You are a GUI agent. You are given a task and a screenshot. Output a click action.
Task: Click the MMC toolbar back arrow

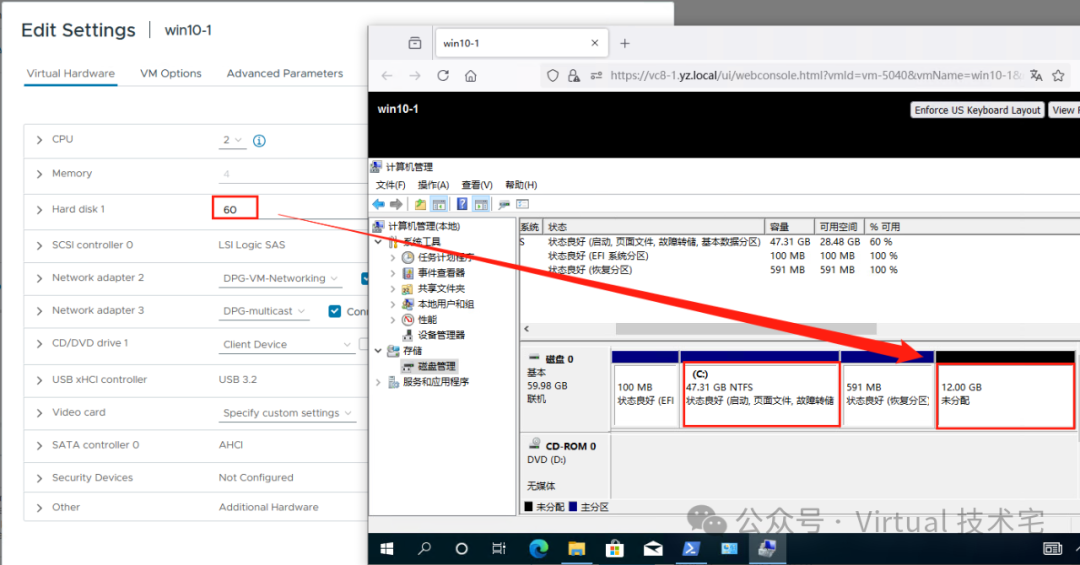tap(378, 204)
